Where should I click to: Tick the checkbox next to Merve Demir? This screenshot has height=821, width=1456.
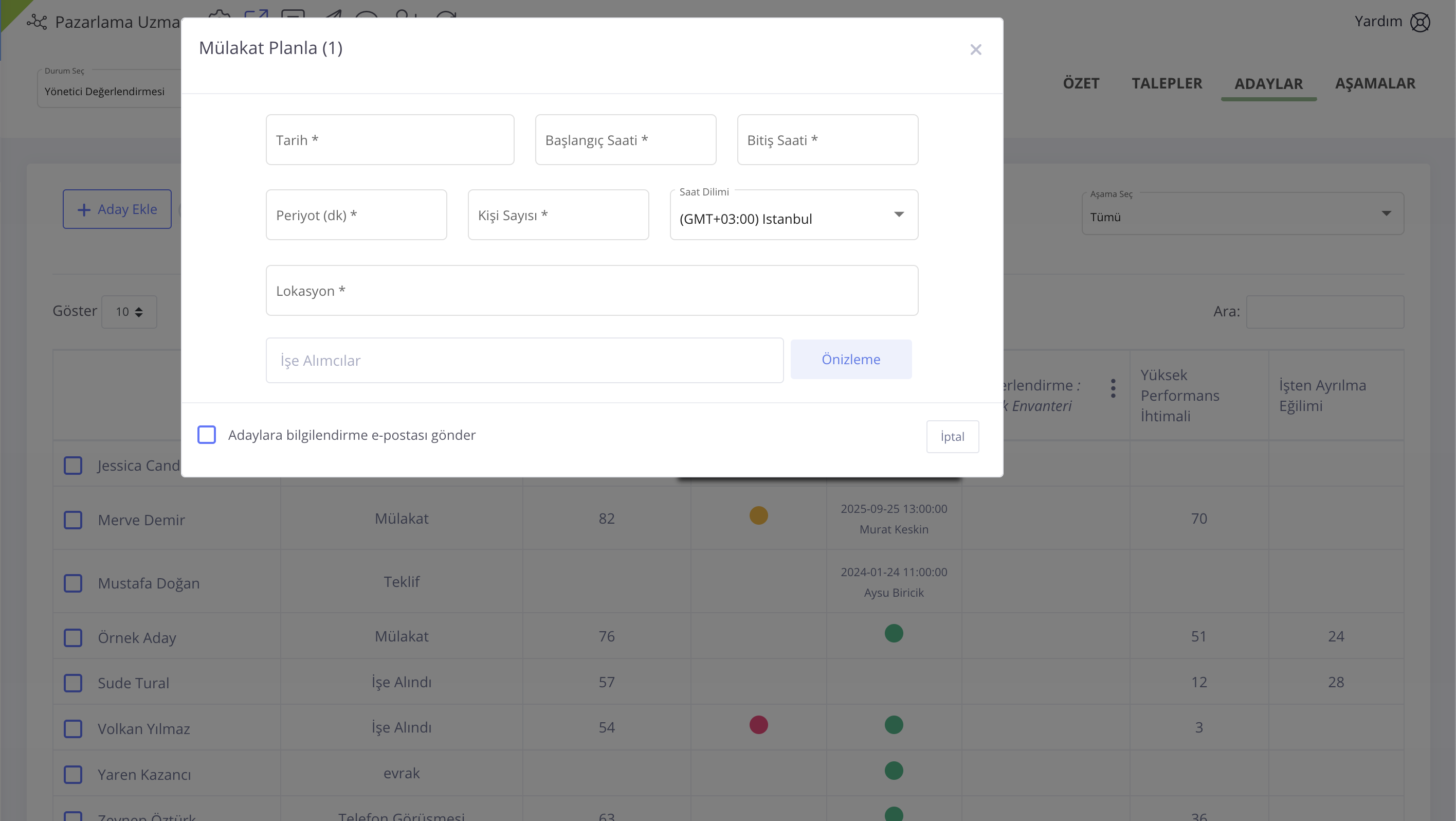click(x=73, y=520)
